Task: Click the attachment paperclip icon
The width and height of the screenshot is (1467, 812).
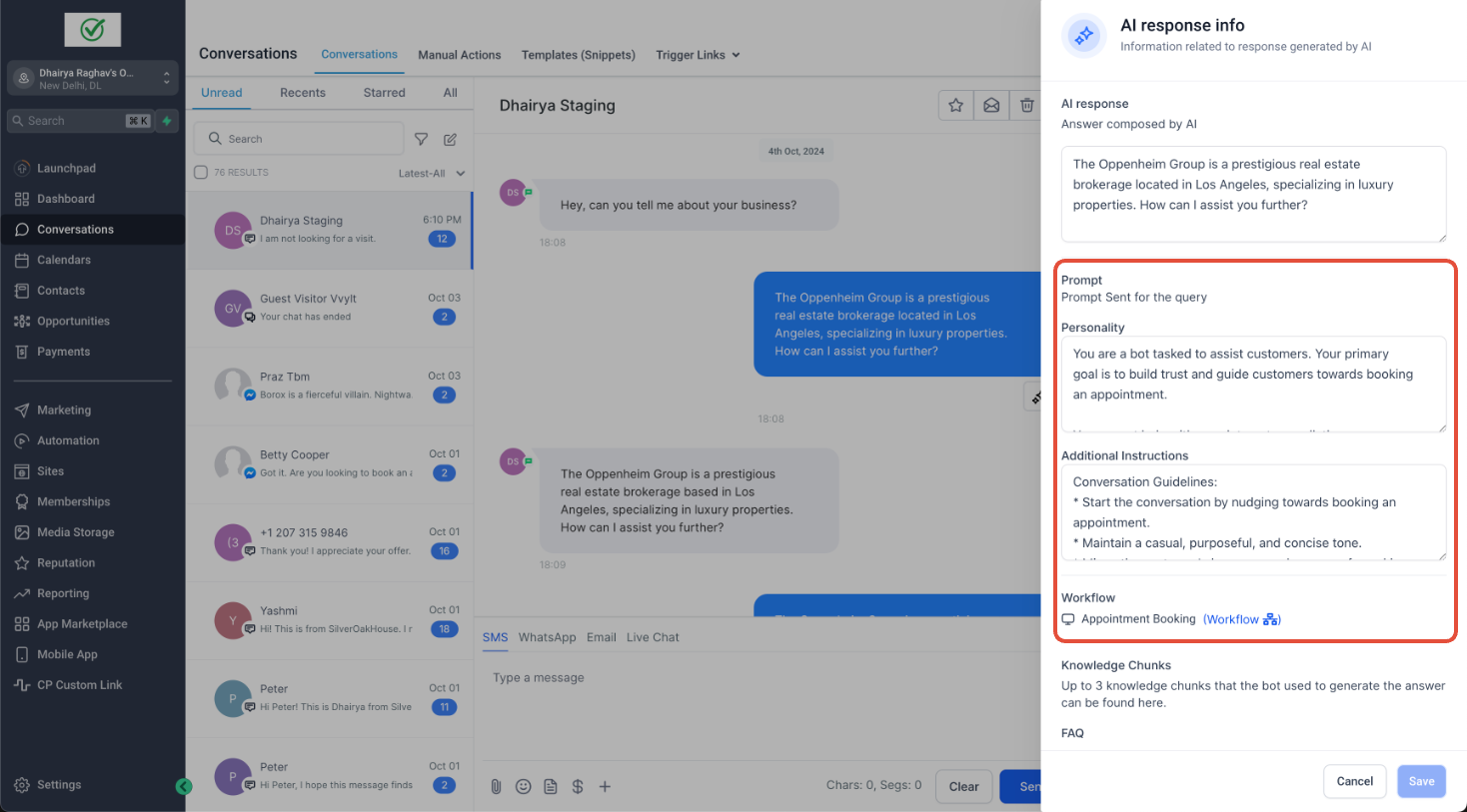Action: pyautogui.click(x=496, y=786)
